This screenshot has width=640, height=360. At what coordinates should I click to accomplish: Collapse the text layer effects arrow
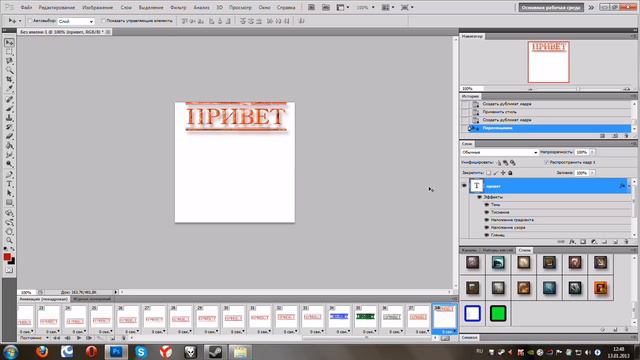[629, 186]
